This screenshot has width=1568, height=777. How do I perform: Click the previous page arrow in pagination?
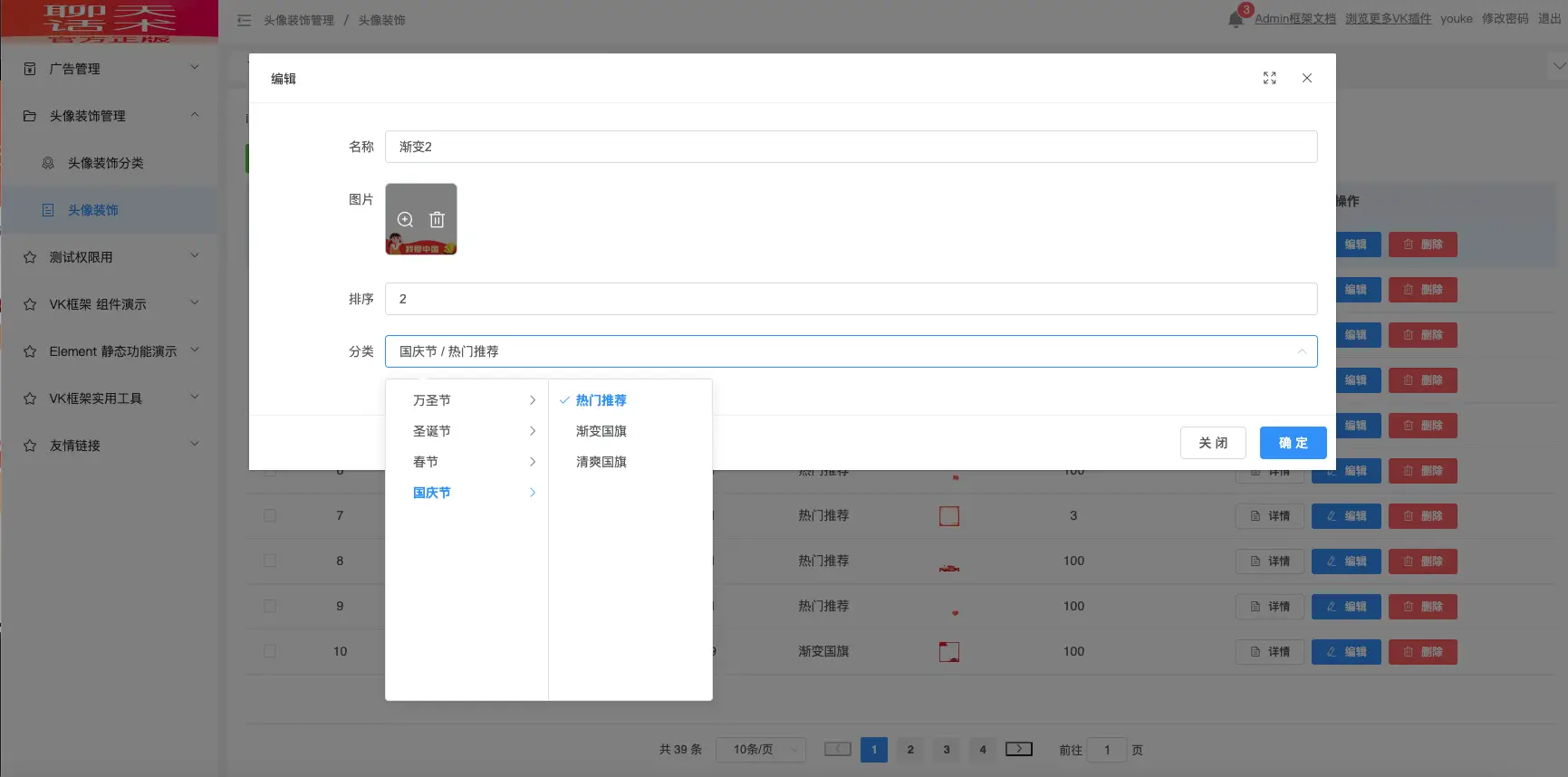click(x=837, y=749)
